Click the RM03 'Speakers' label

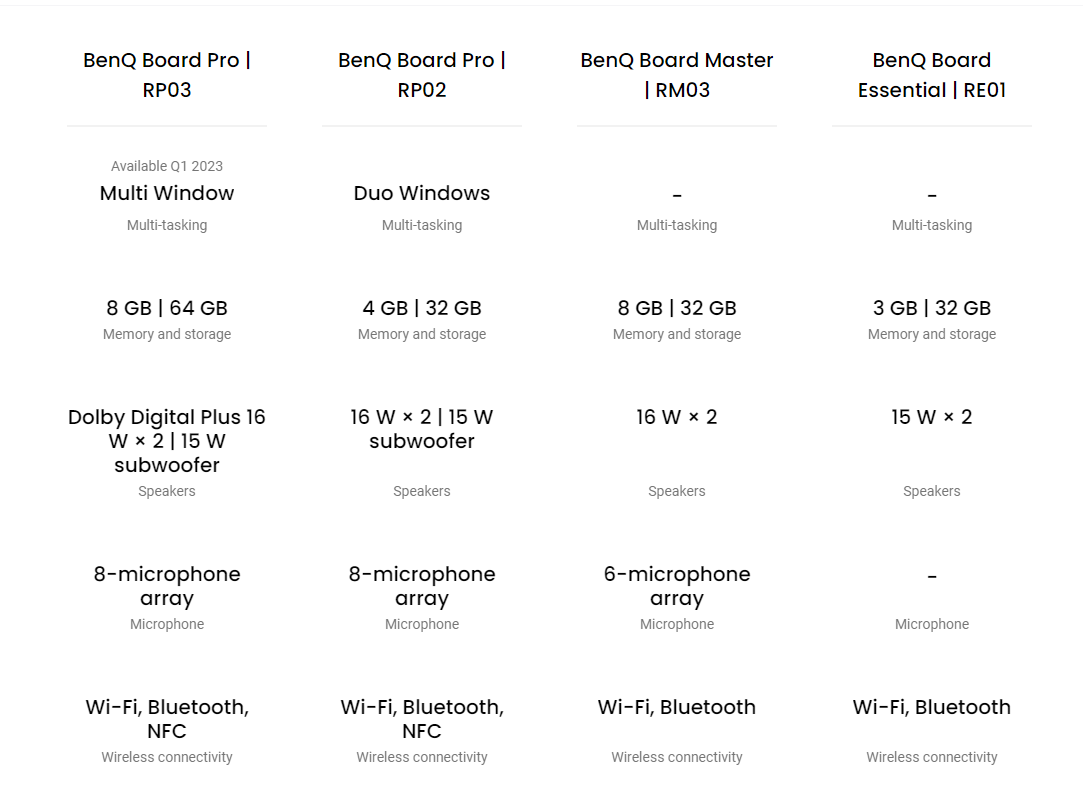pos(677,491)
